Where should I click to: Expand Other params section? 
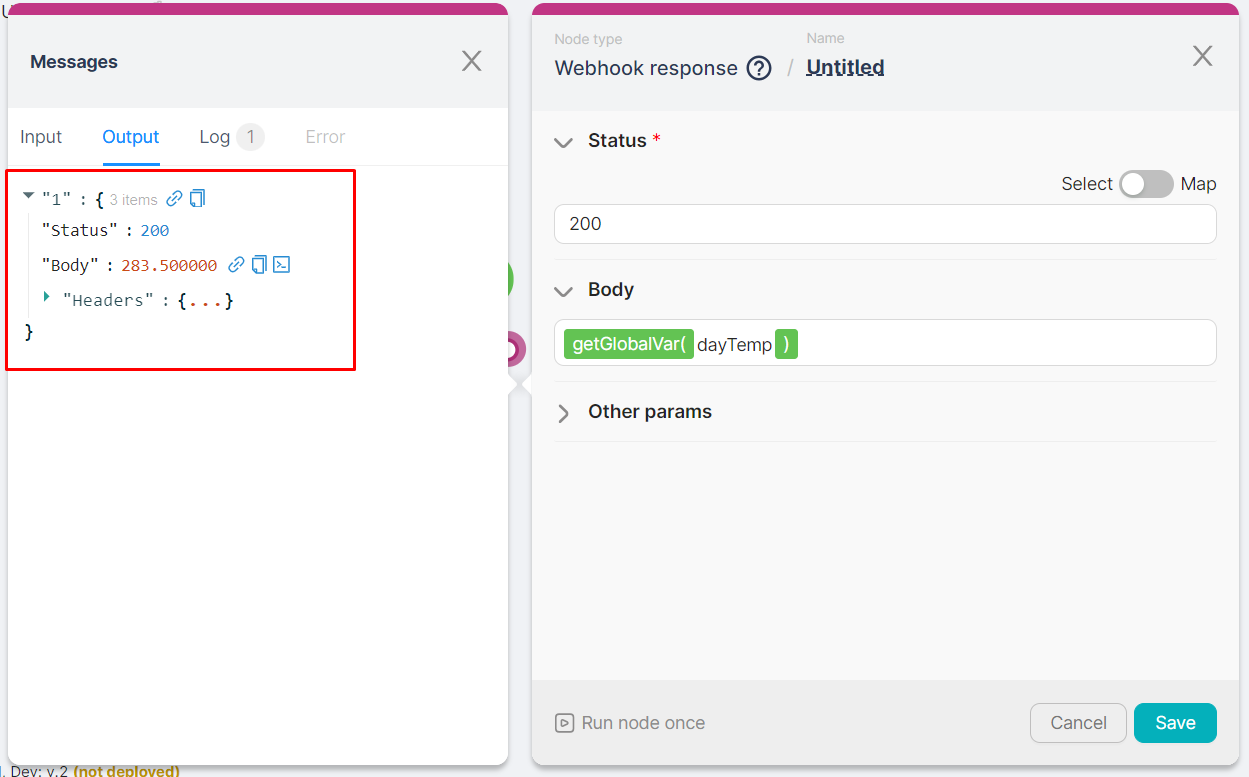563,413
